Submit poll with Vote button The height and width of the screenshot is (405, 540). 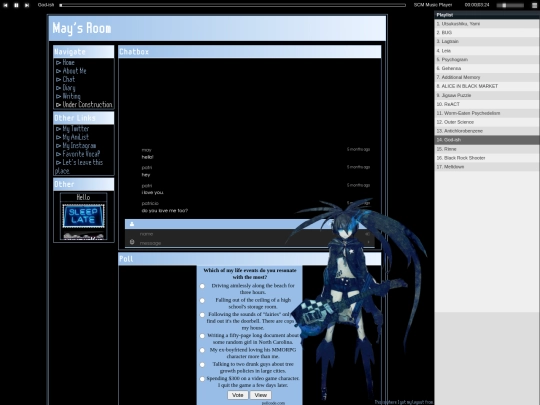point(238,395)
